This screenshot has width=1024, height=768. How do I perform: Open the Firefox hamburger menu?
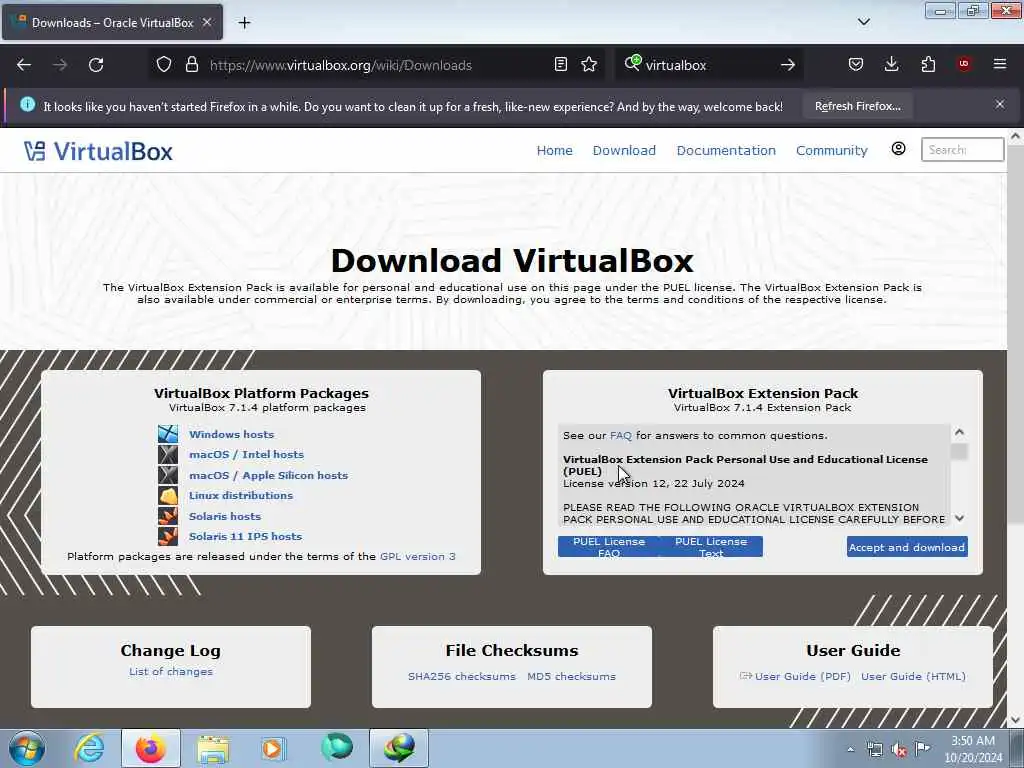[1000, 64]
